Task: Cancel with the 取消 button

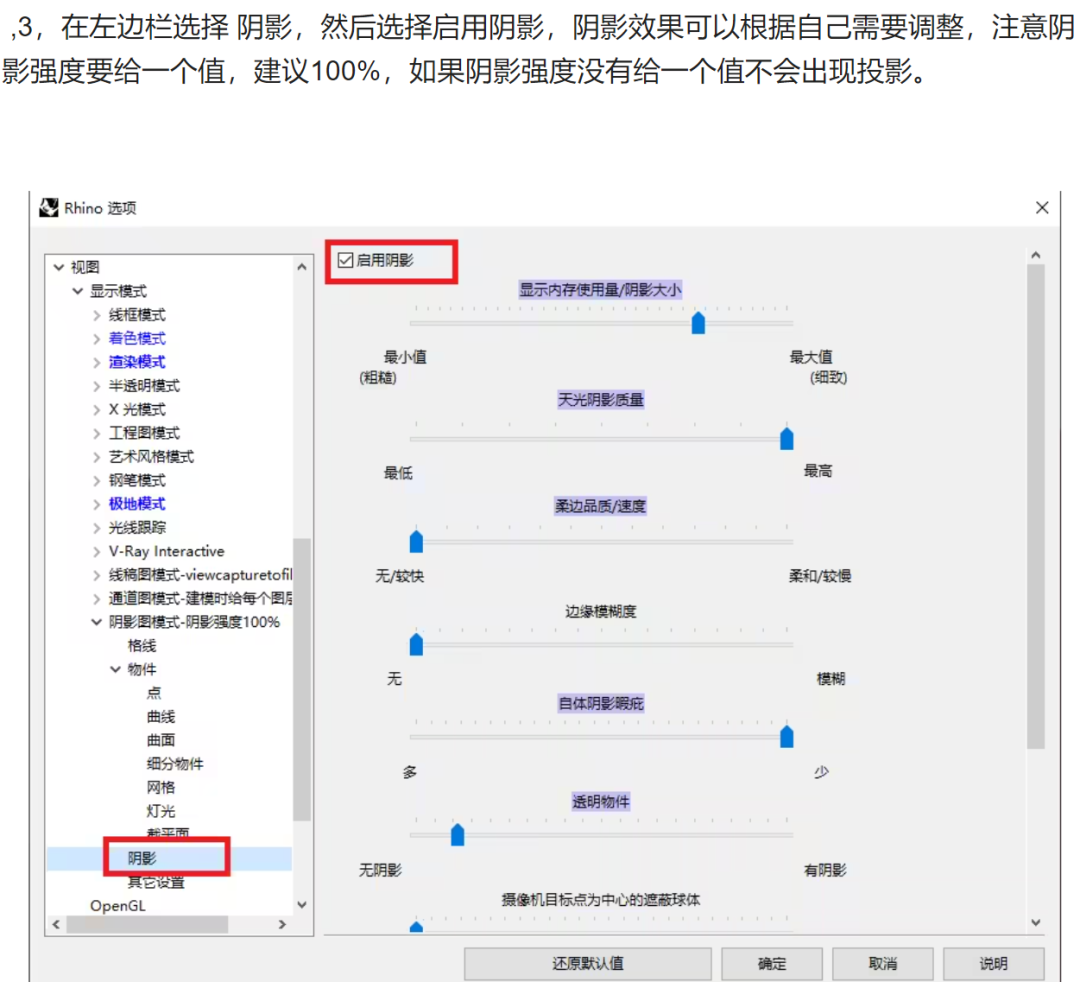Action: (x=882, y=963)
